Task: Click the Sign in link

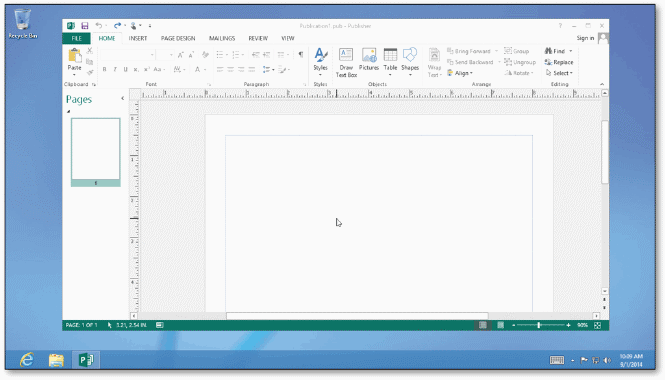Action: pos(585,38)
